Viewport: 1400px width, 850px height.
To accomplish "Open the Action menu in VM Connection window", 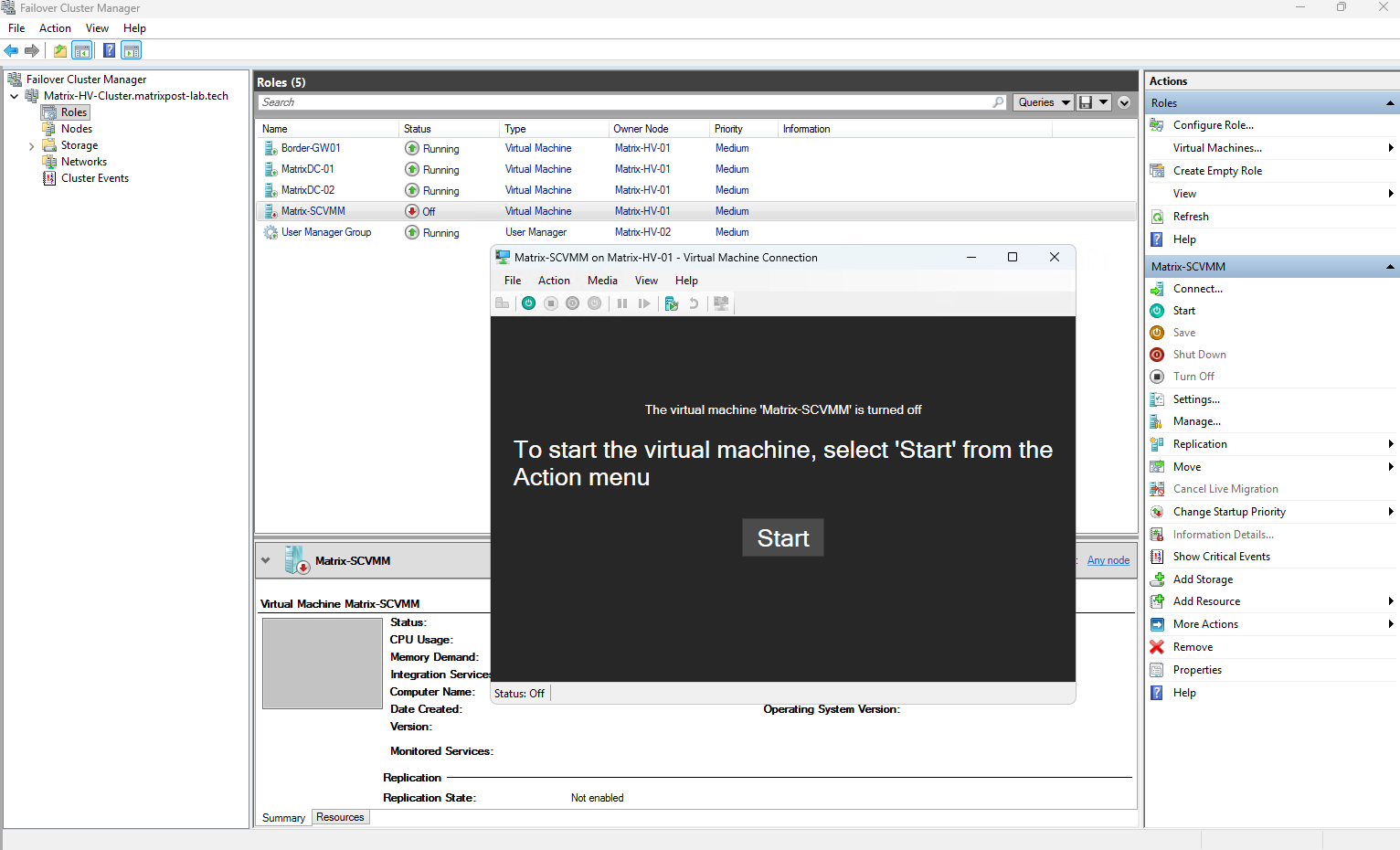I will 554,281.
